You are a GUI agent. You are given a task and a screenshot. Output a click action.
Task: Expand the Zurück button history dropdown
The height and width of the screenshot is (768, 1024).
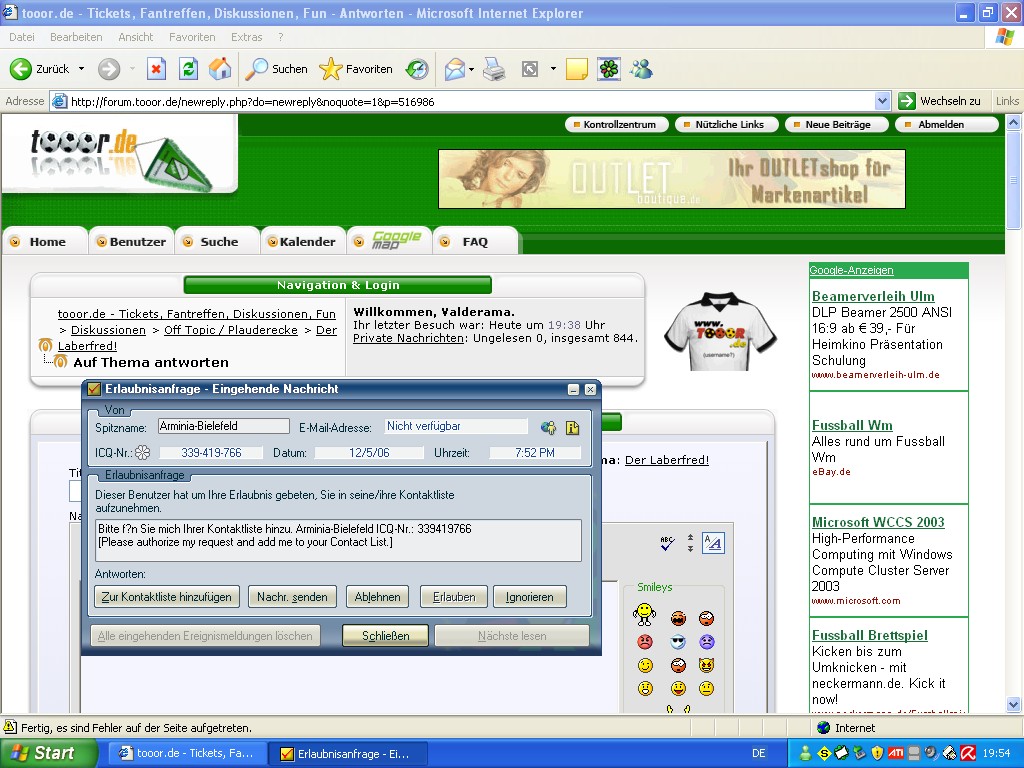[x=80, y=69]
